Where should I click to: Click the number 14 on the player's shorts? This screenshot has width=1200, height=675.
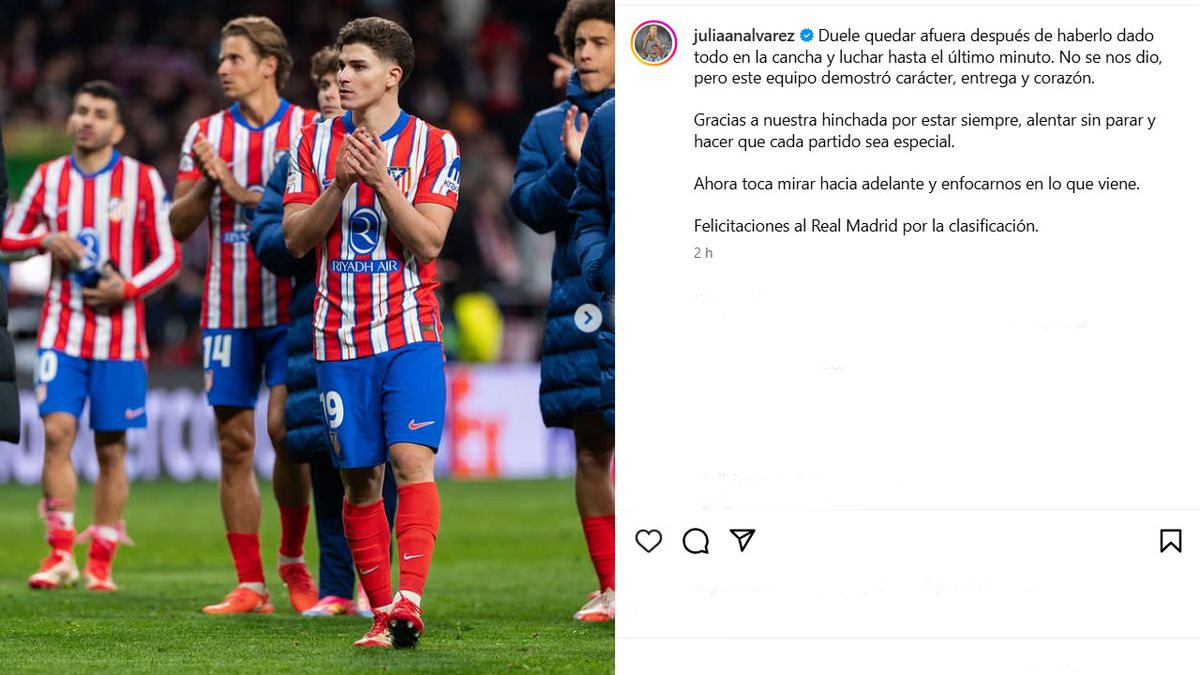click(x=217, y=351)
